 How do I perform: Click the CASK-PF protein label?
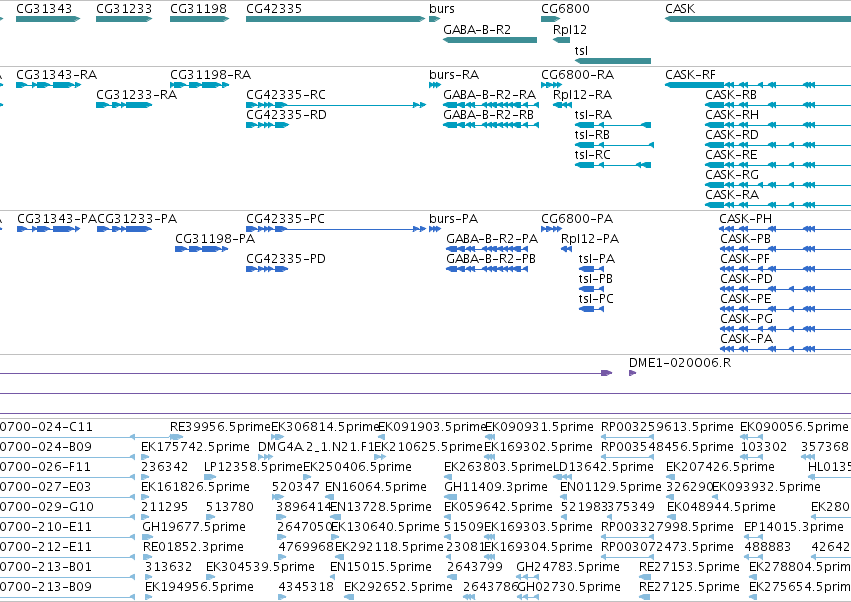745,259
